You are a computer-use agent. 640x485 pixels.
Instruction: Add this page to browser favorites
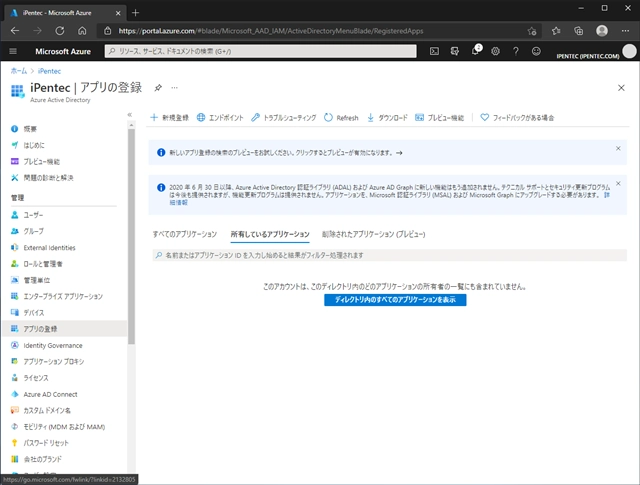[x=531, y=31]
